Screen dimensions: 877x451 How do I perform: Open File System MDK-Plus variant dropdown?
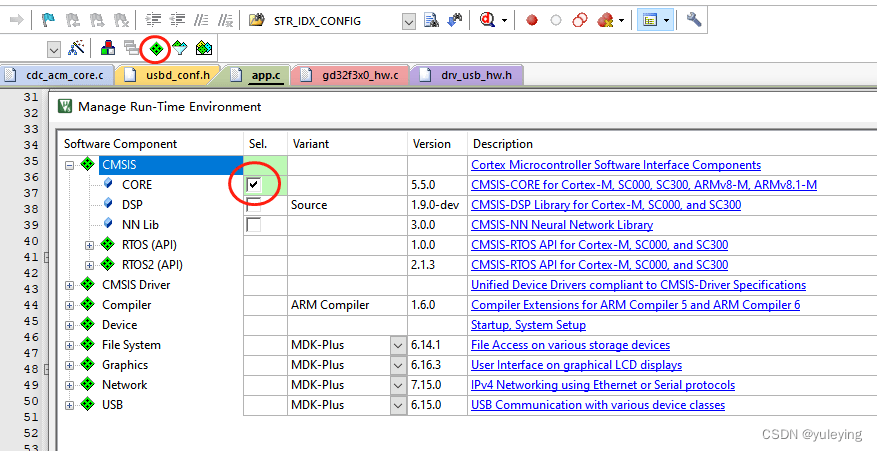398,345
